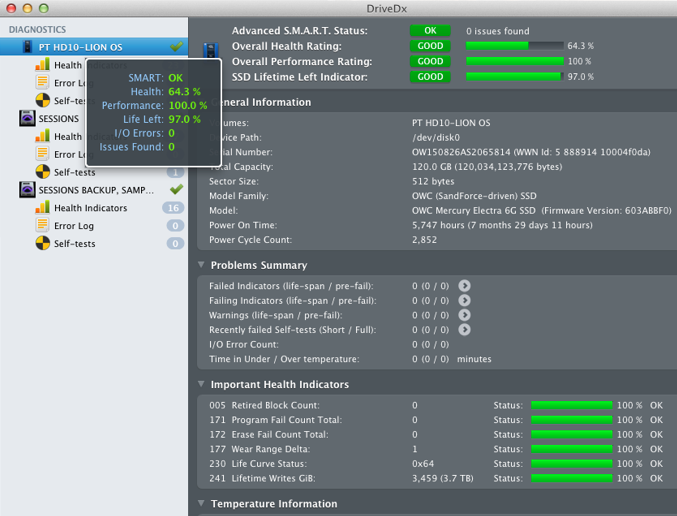This screenshot has width=677, height=516.
Task: Select the SESSIONS drive icon
Action: click(27, 118)
